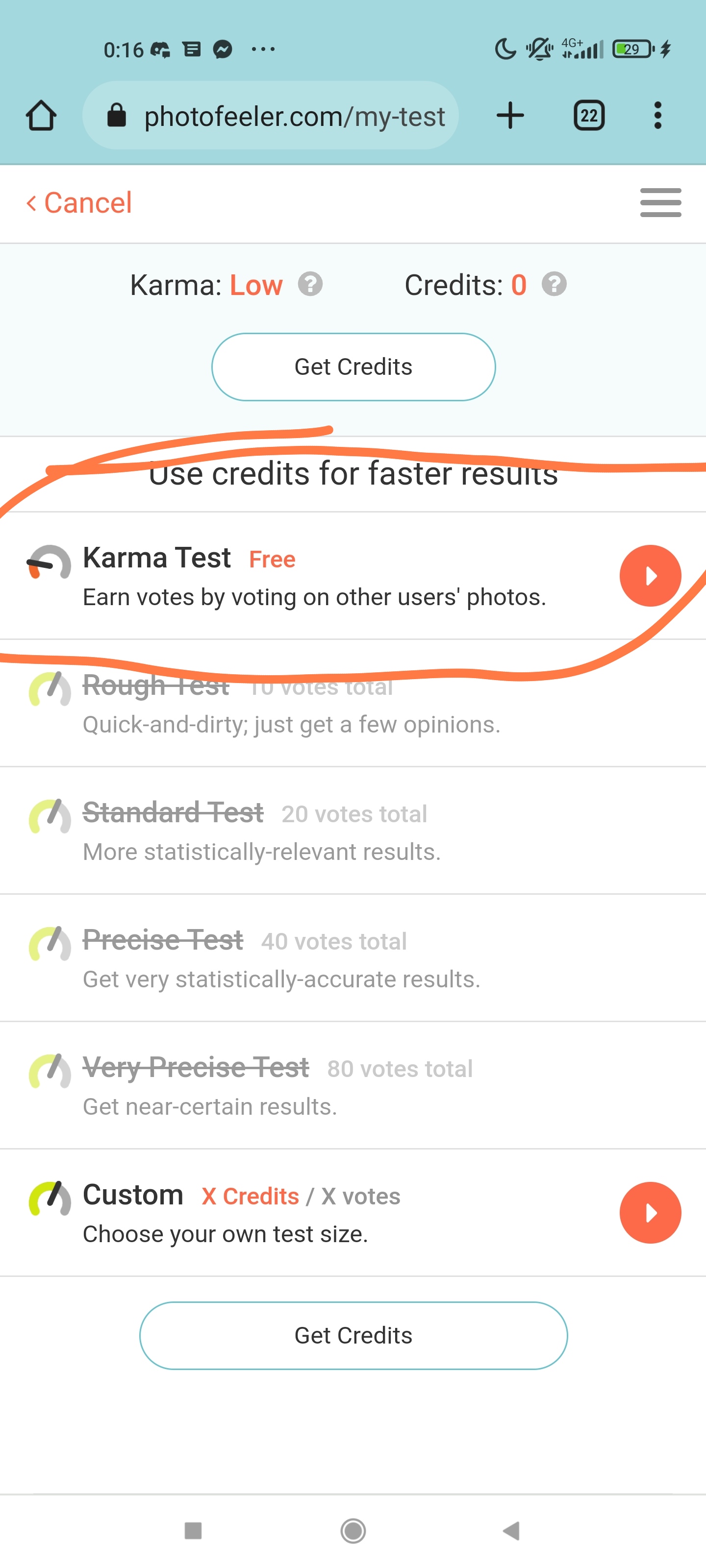
Task: Go back with the Cancel link
Action: 79,203
